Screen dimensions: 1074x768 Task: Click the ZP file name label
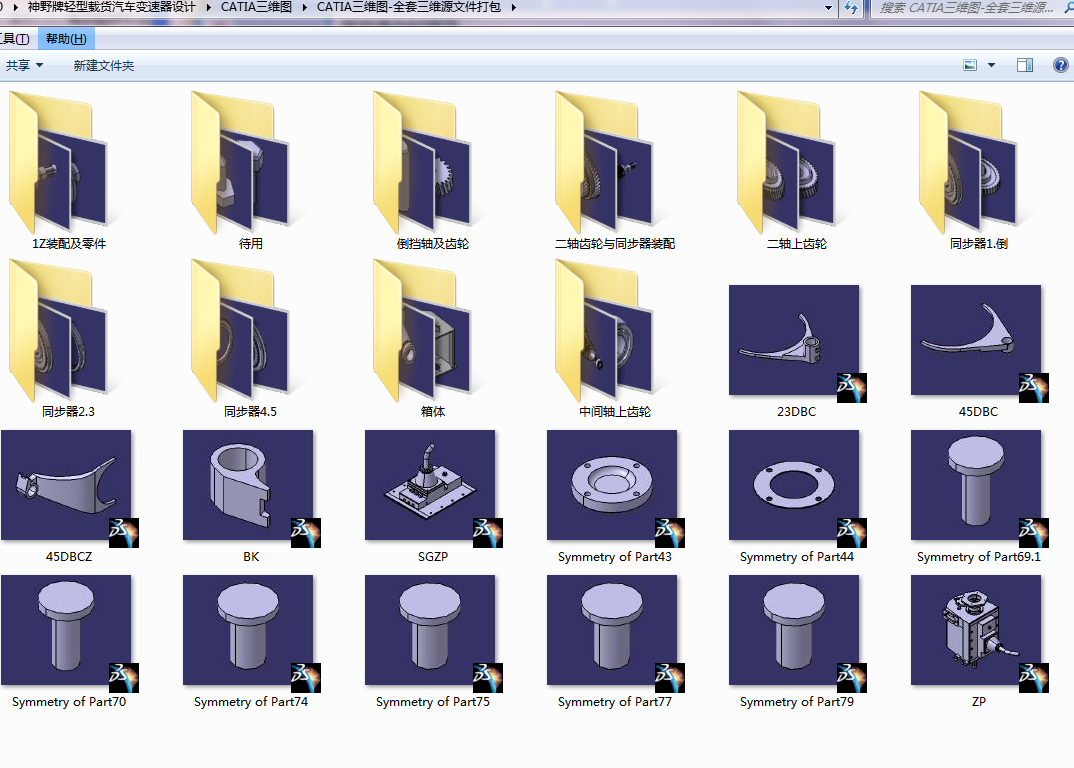[979, 702]
